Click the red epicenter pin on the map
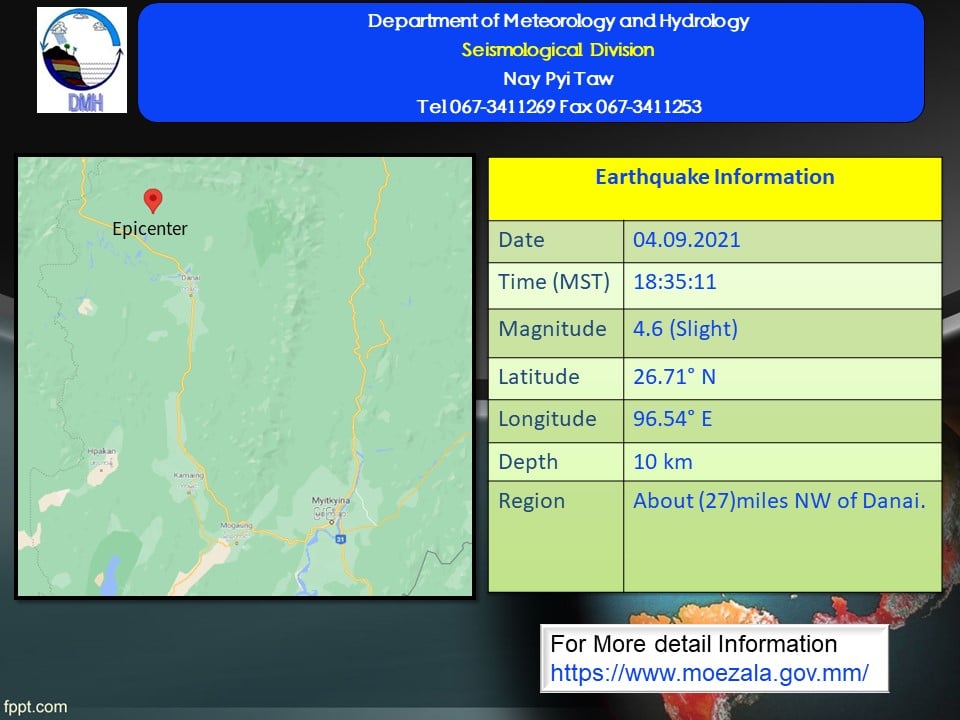960x720 pixels. (152, 200)
